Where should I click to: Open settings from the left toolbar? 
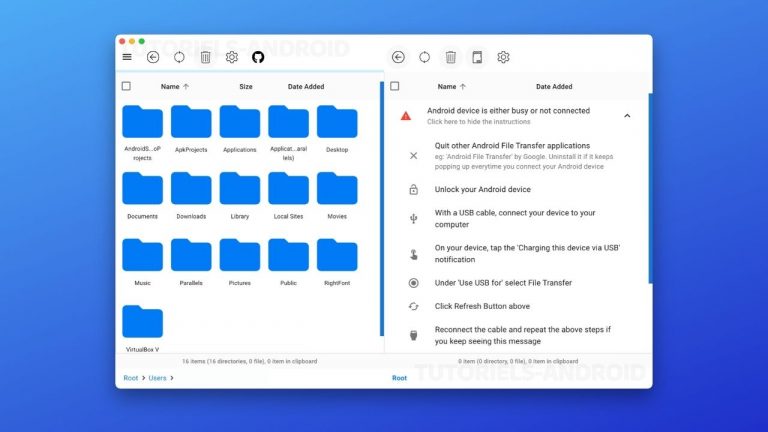pyautogui.click(x=232, y=57)
